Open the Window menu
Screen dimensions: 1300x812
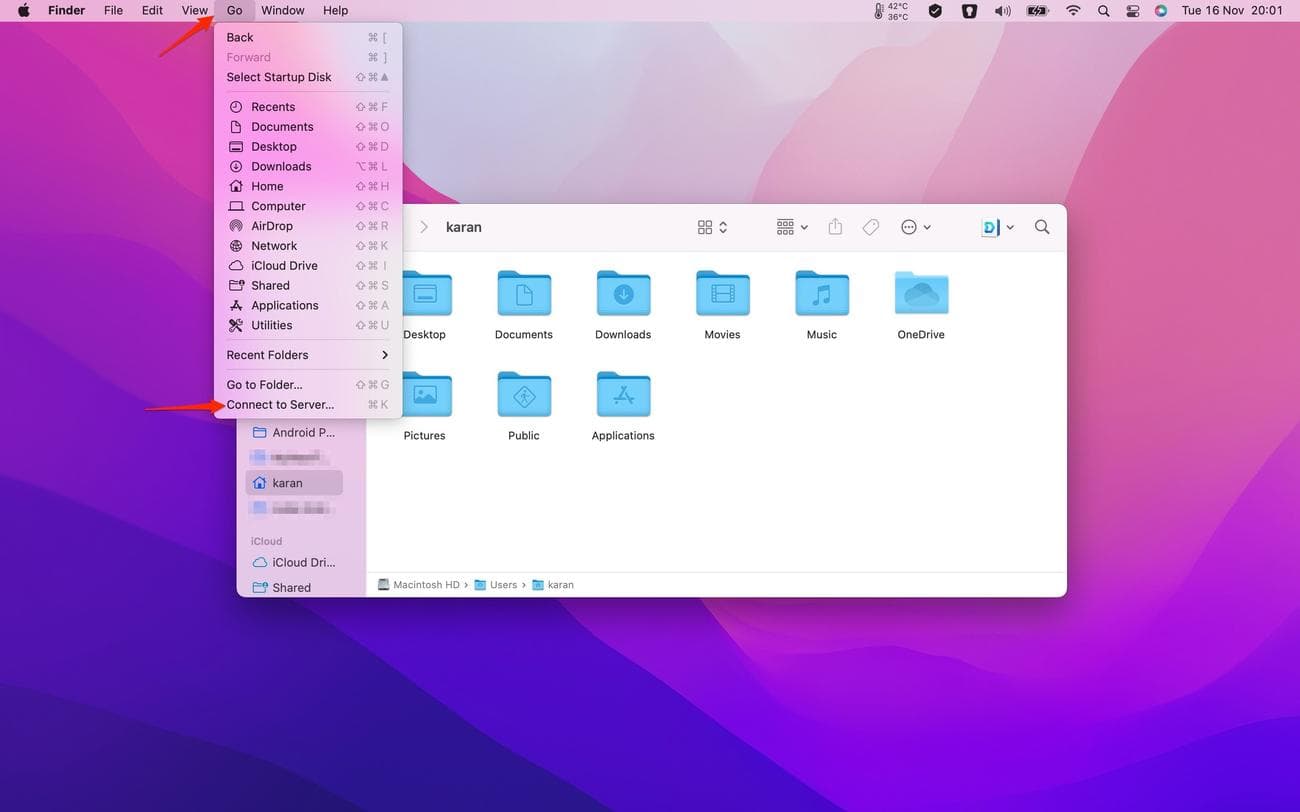[x=282, y=10]
